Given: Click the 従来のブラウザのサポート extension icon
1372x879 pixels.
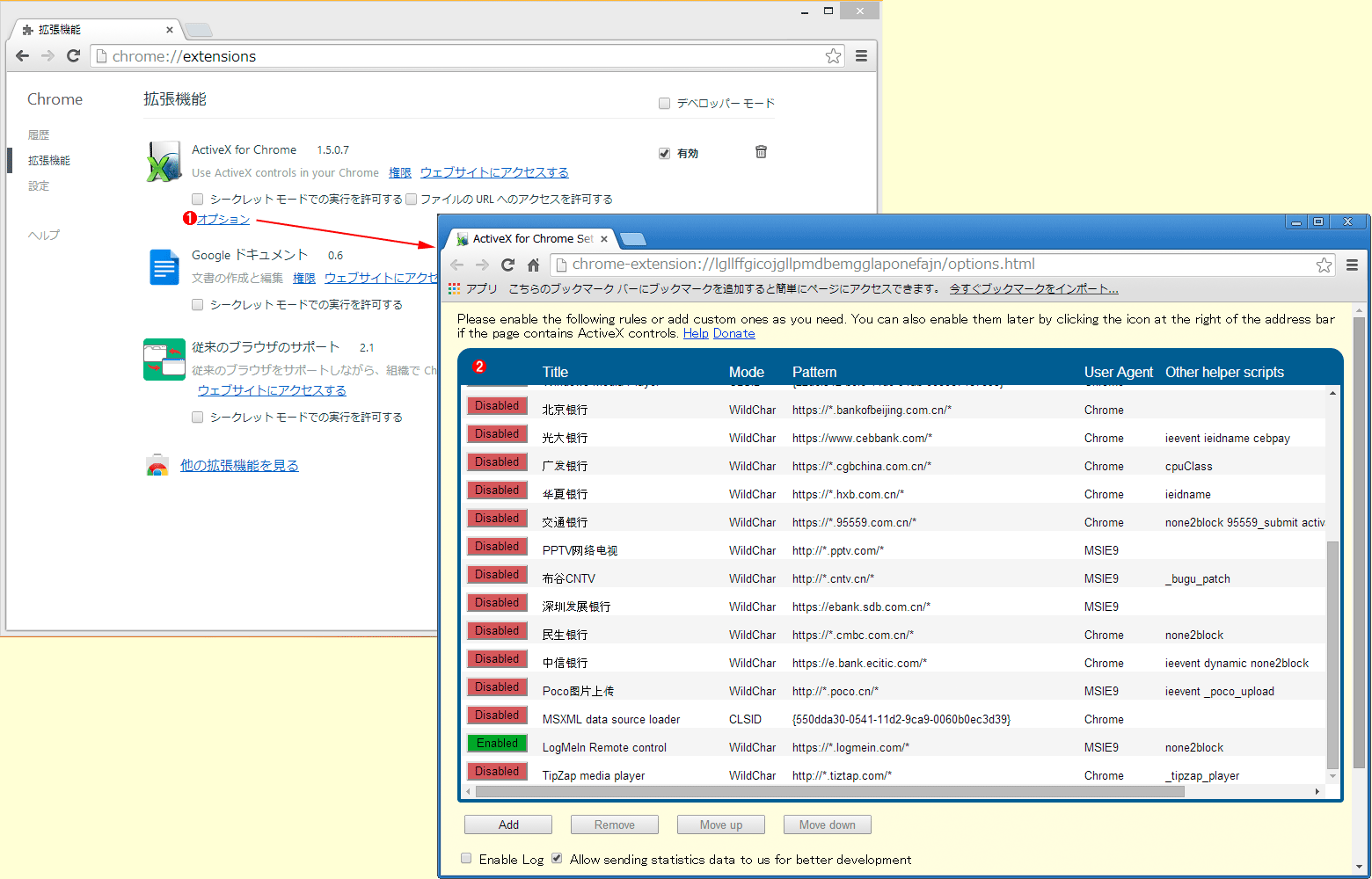Looking at the screenshot, I should click(164, 360).
